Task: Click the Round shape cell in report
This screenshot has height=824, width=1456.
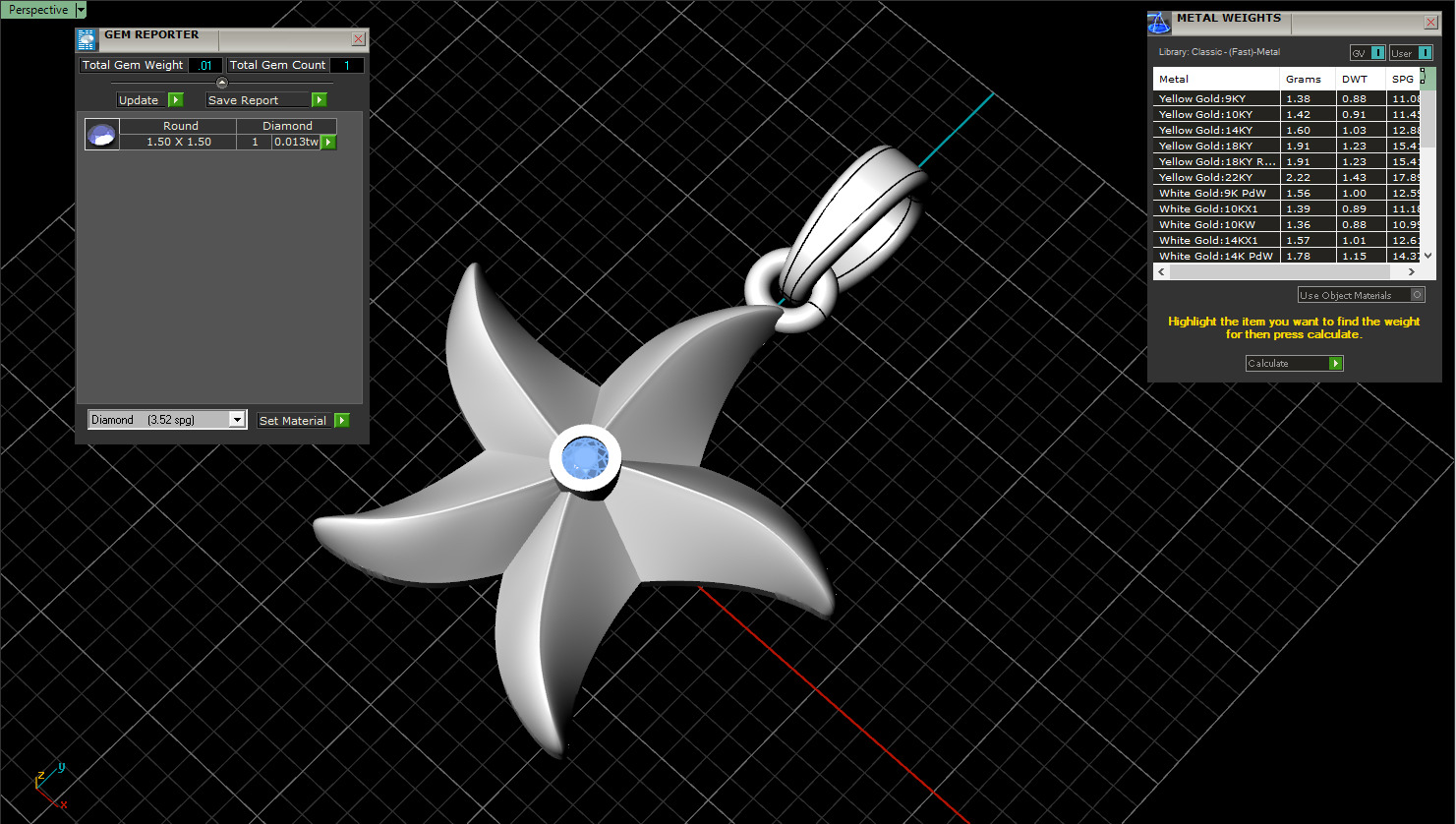Action: (x=180, y=126)
